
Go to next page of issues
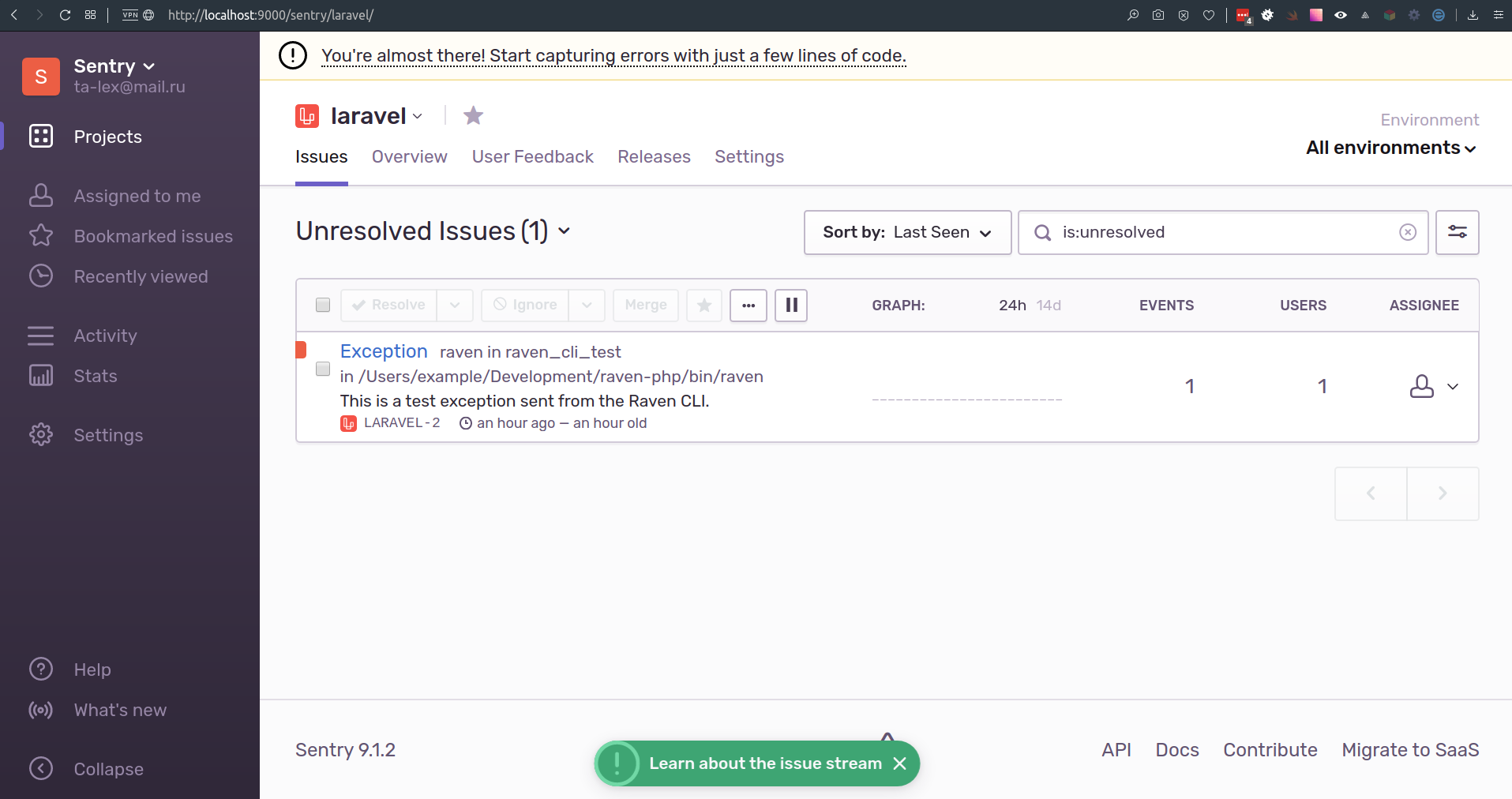click(x=1443, y=493)
